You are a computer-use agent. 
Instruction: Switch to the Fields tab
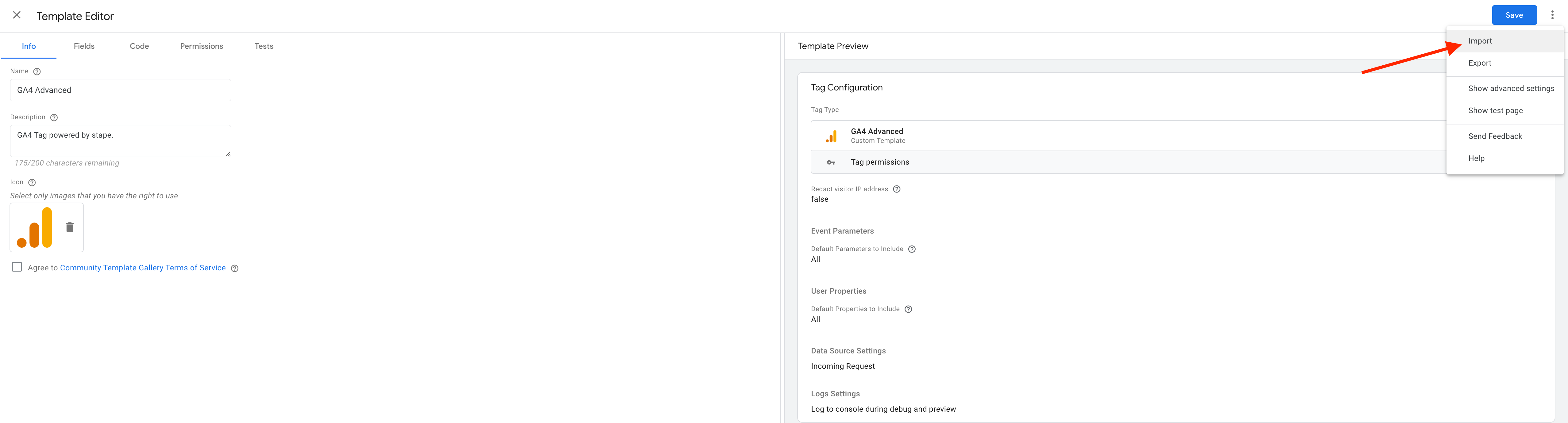(x=83, y=46)
